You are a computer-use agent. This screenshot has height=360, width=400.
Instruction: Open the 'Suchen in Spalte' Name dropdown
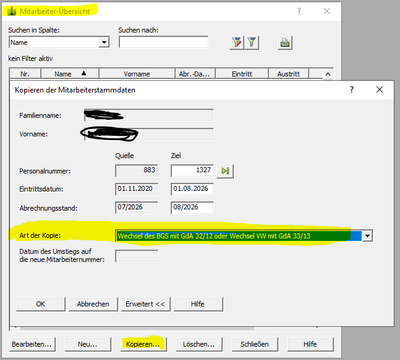click(x=104, y=42)
